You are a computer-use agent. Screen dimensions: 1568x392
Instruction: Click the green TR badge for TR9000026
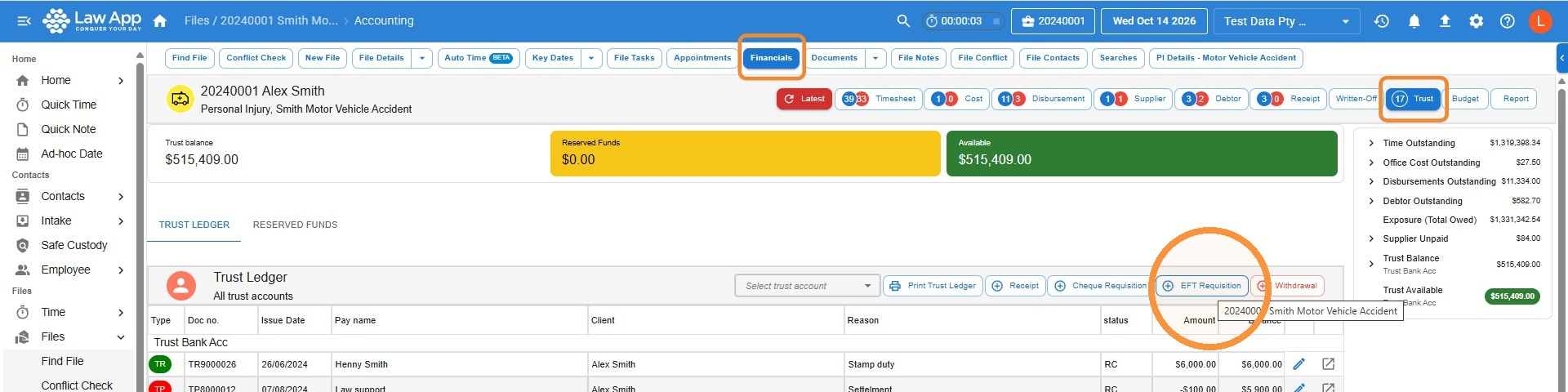160,364
